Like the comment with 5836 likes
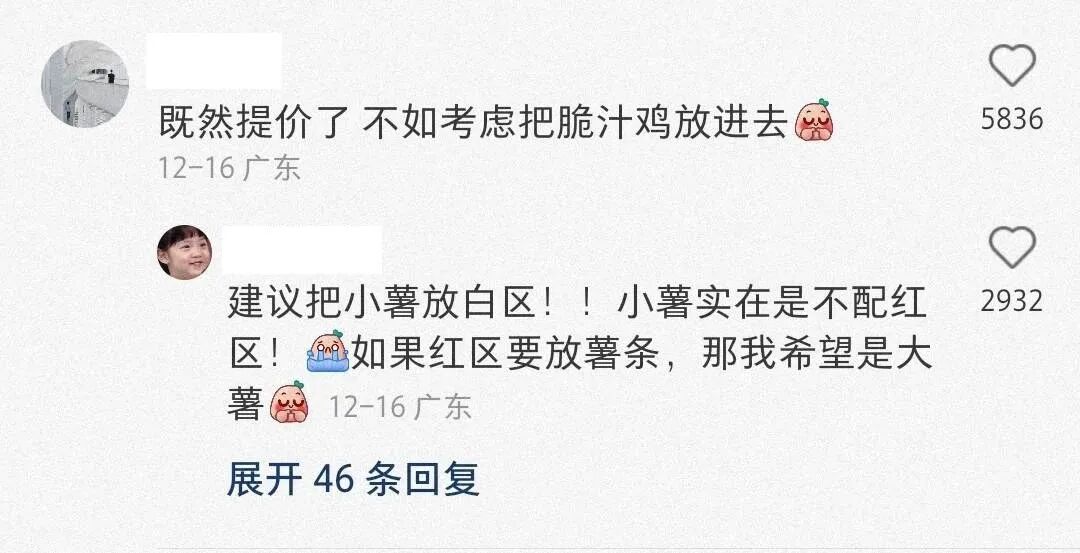 [x=1012, y=65]
